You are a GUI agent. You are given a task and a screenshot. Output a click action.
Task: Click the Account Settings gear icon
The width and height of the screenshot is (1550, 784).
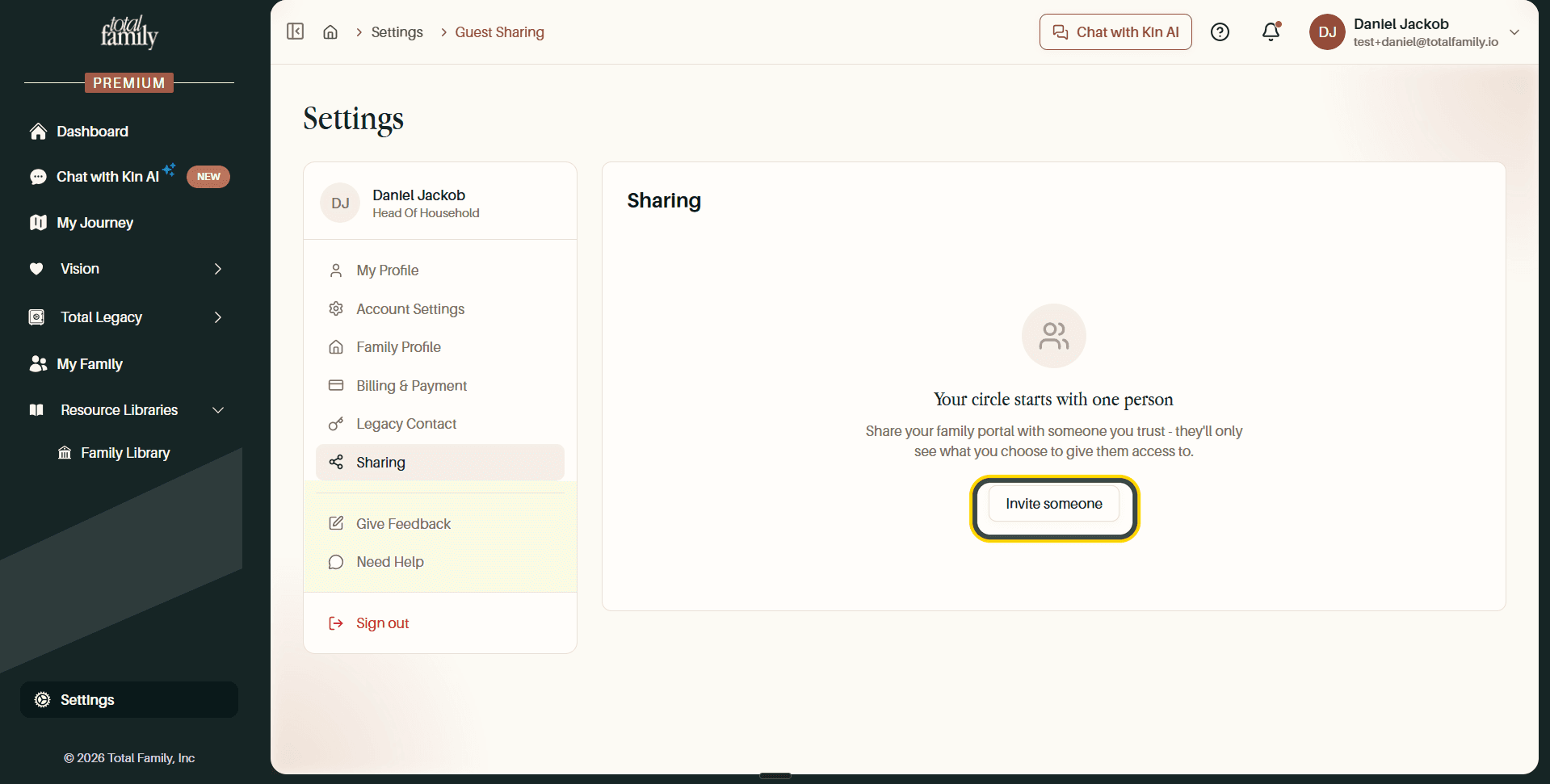coord(336,309)
